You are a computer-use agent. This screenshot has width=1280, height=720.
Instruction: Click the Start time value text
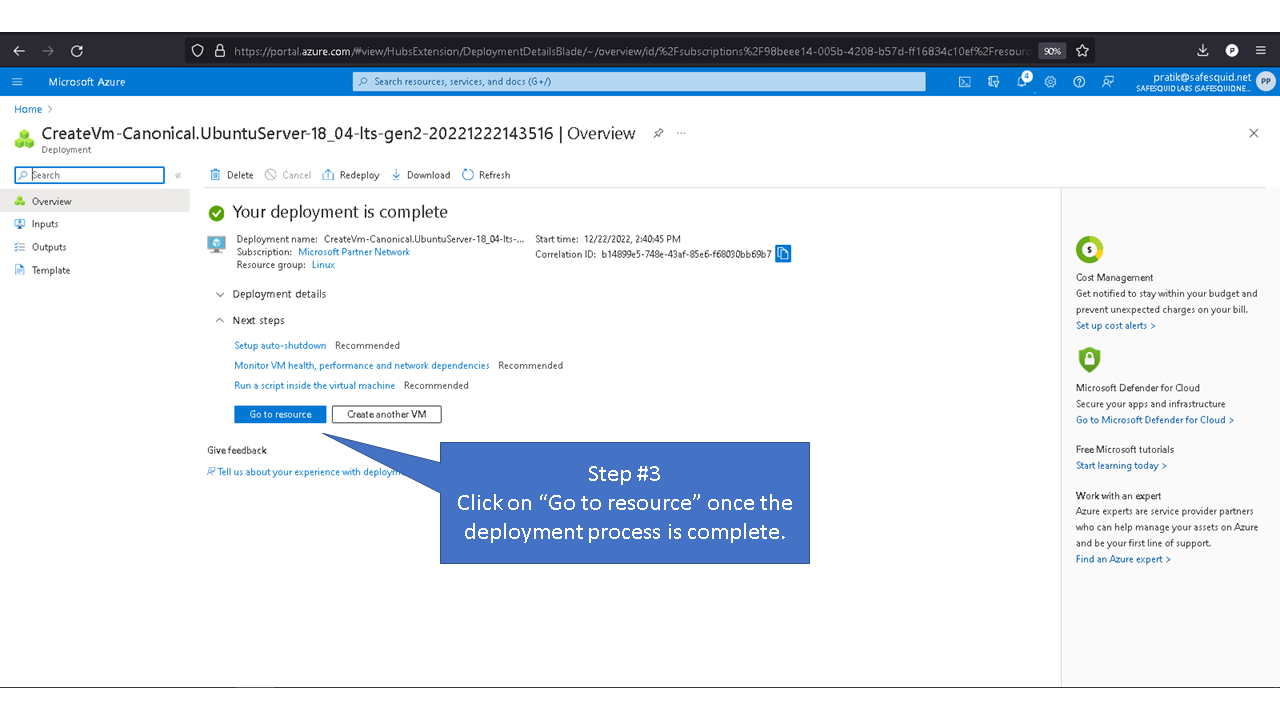(632, 239)
